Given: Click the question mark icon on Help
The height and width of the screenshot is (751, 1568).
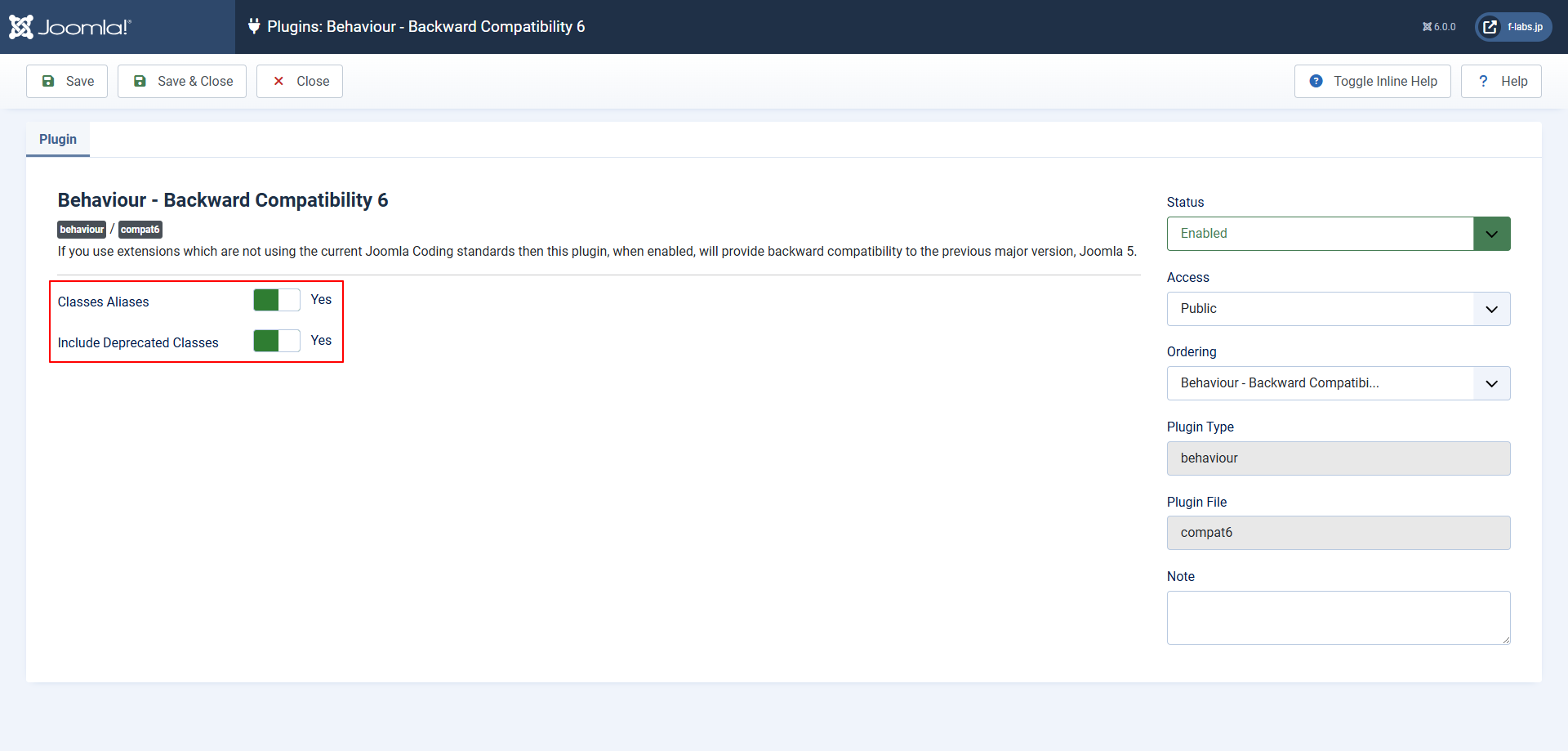Looking at the screenshot, I should 1483,81.
